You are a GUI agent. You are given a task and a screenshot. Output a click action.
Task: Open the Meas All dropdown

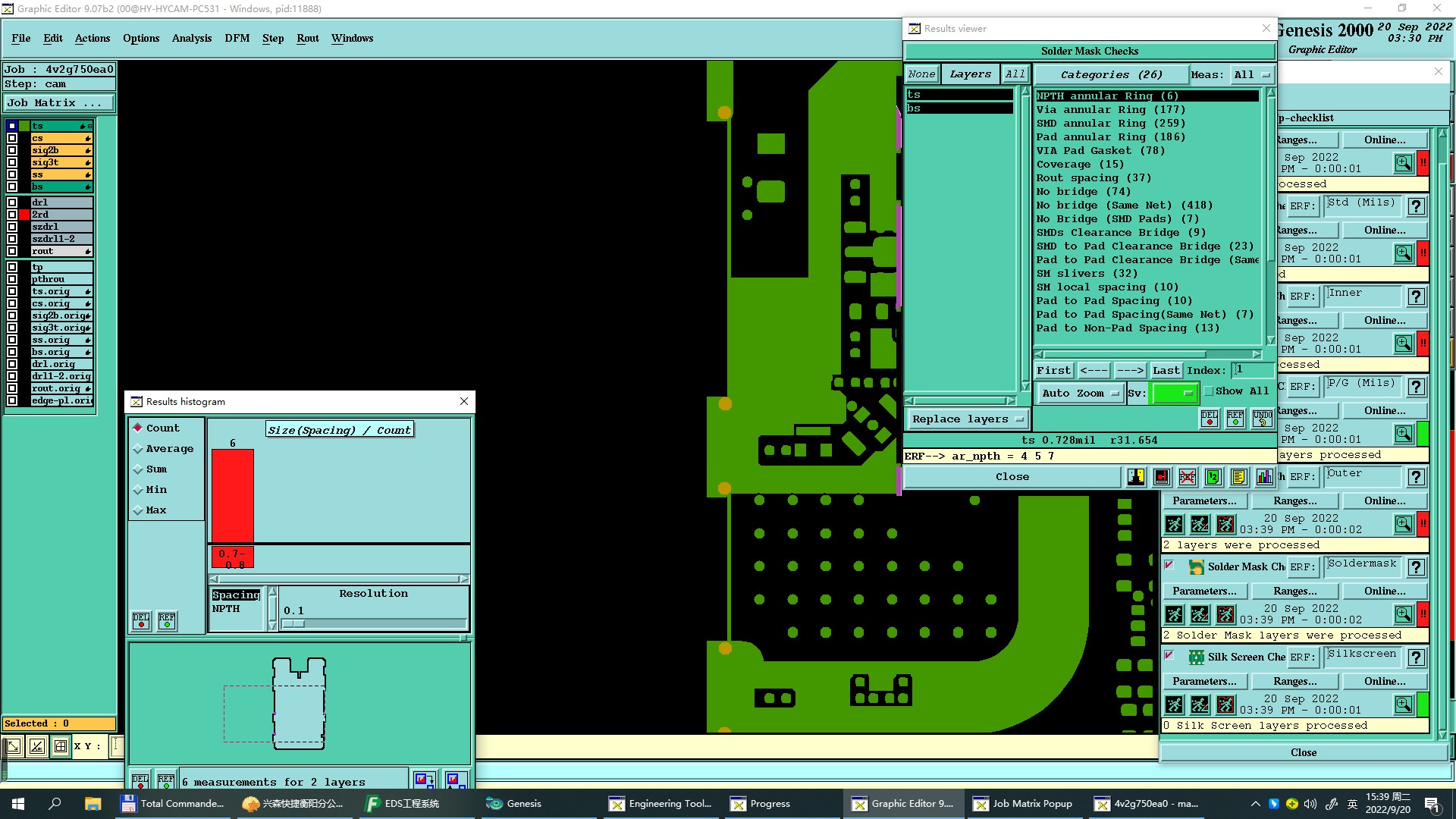point(1251,74)
